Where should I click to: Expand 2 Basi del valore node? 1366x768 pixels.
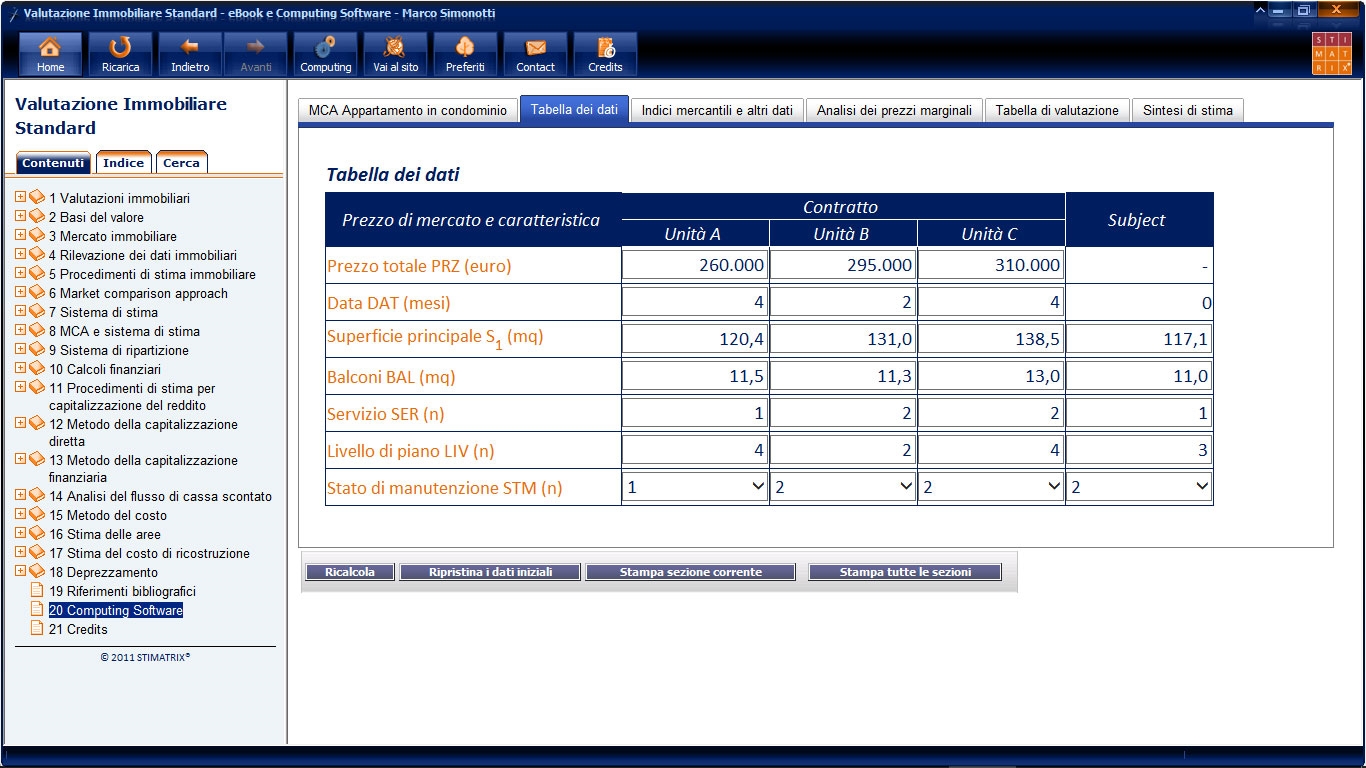(x=20, y=216)
